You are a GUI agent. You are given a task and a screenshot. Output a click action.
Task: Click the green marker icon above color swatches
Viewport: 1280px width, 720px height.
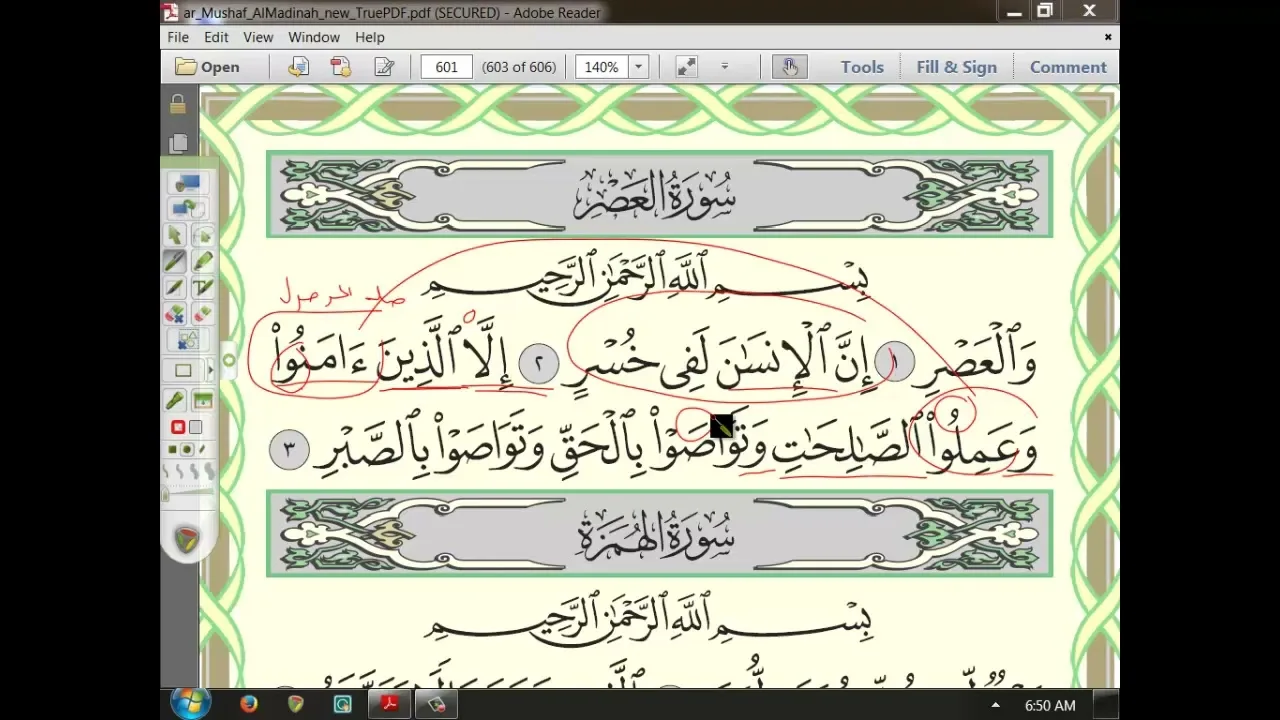pos(175,401)
